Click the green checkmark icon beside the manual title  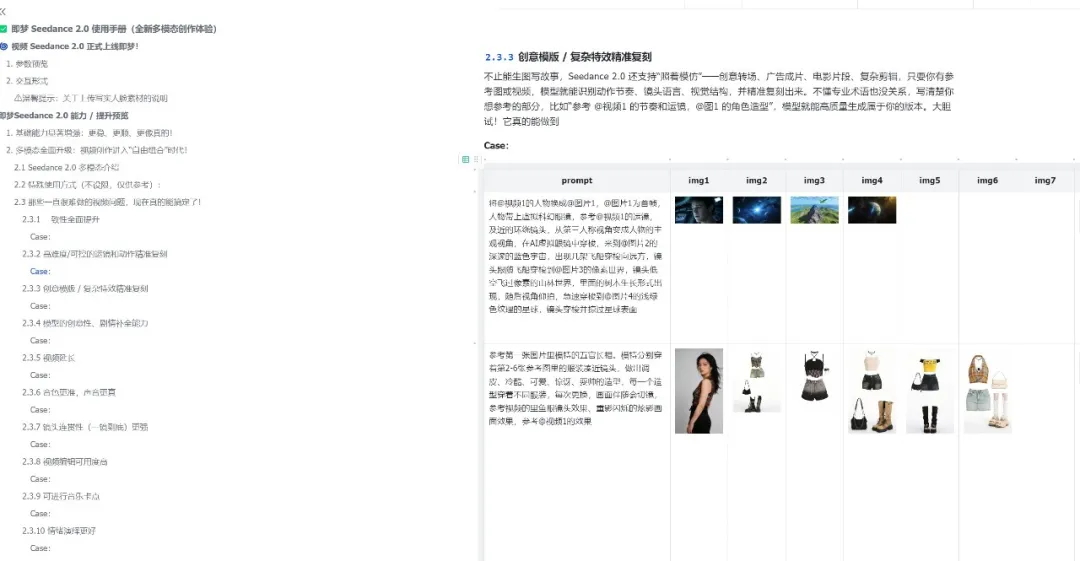(4, 29)
